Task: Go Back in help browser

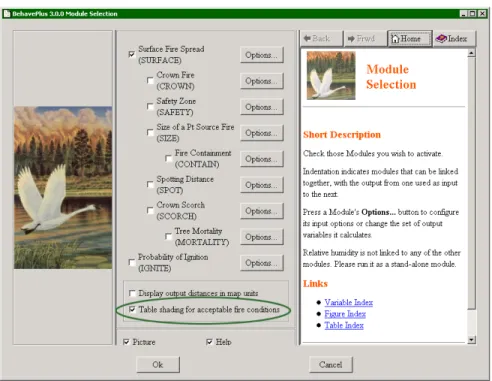Action: click(322, 39)
